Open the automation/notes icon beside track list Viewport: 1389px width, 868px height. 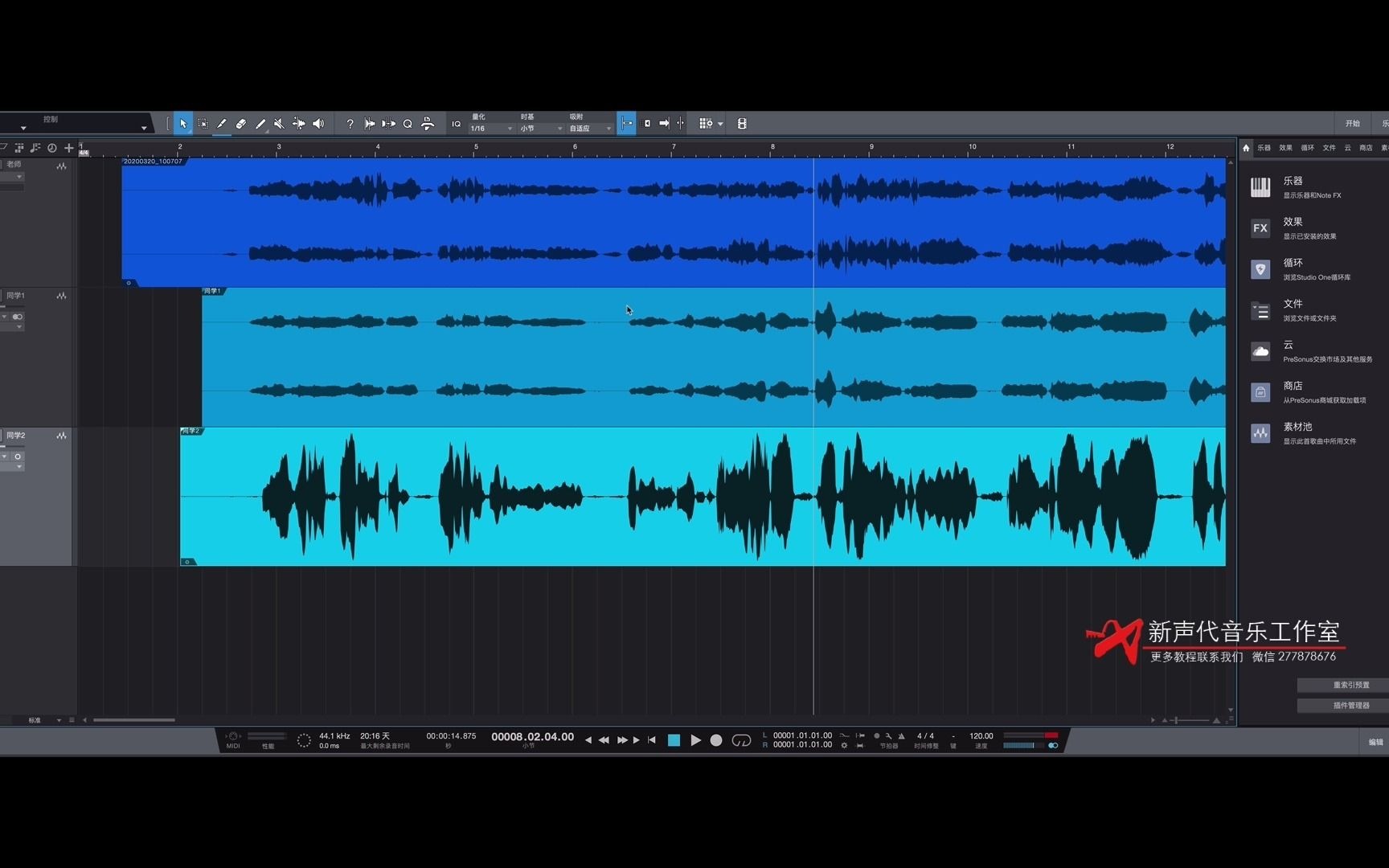click(x=35, y=148)
